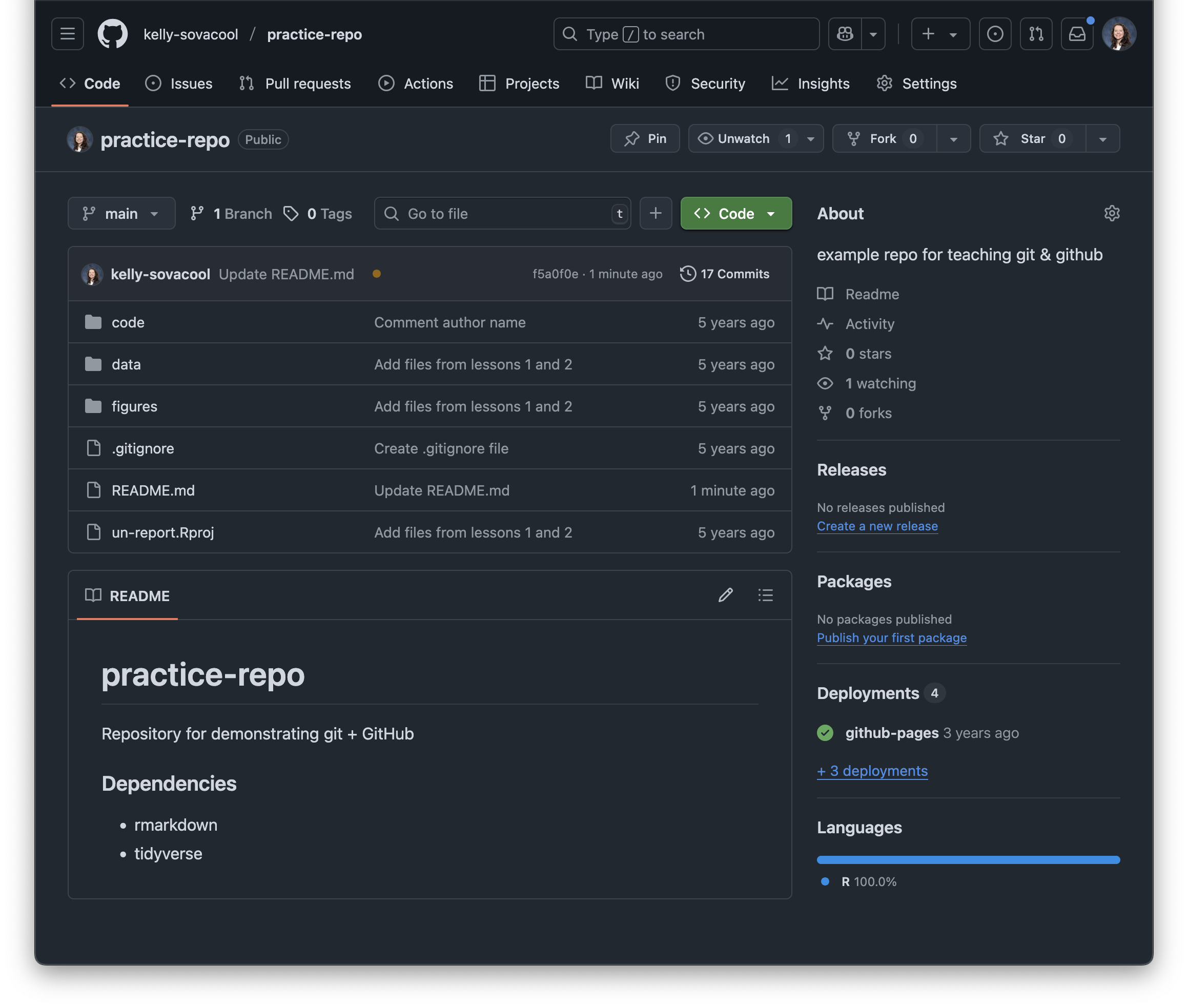Click Create a new release link
The height and width of the screenshot is (1008, 1188).
click(x=876, y=526)
